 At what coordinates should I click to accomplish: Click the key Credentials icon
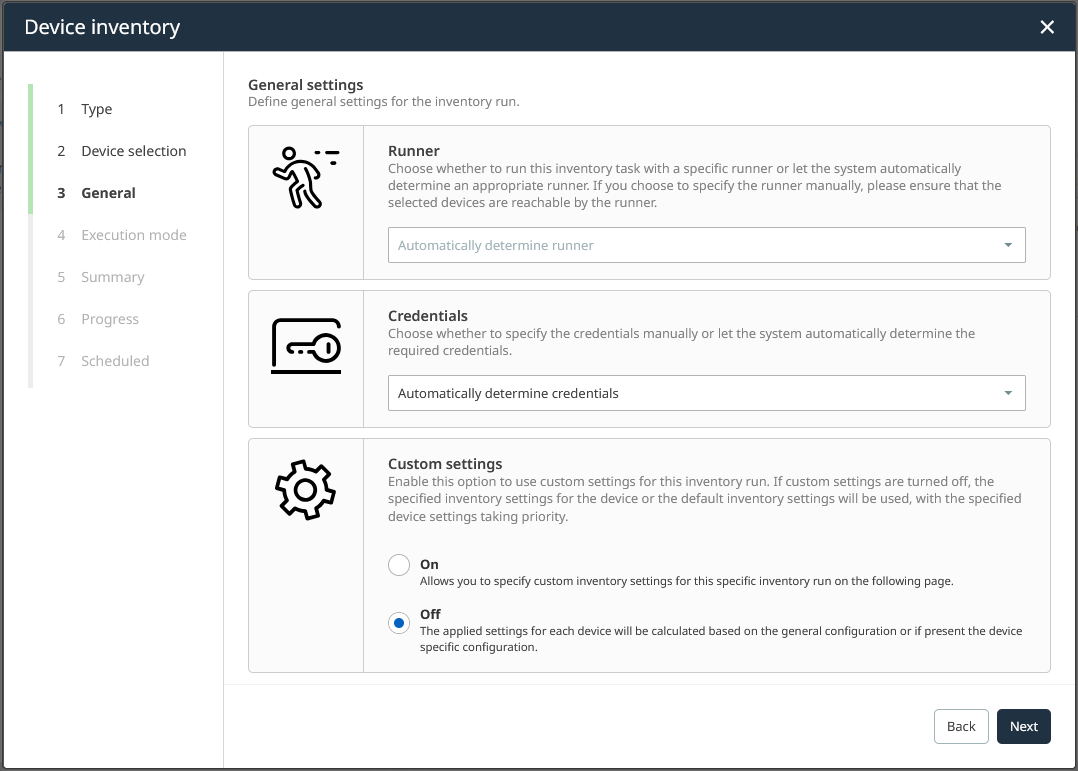(305, 347)
